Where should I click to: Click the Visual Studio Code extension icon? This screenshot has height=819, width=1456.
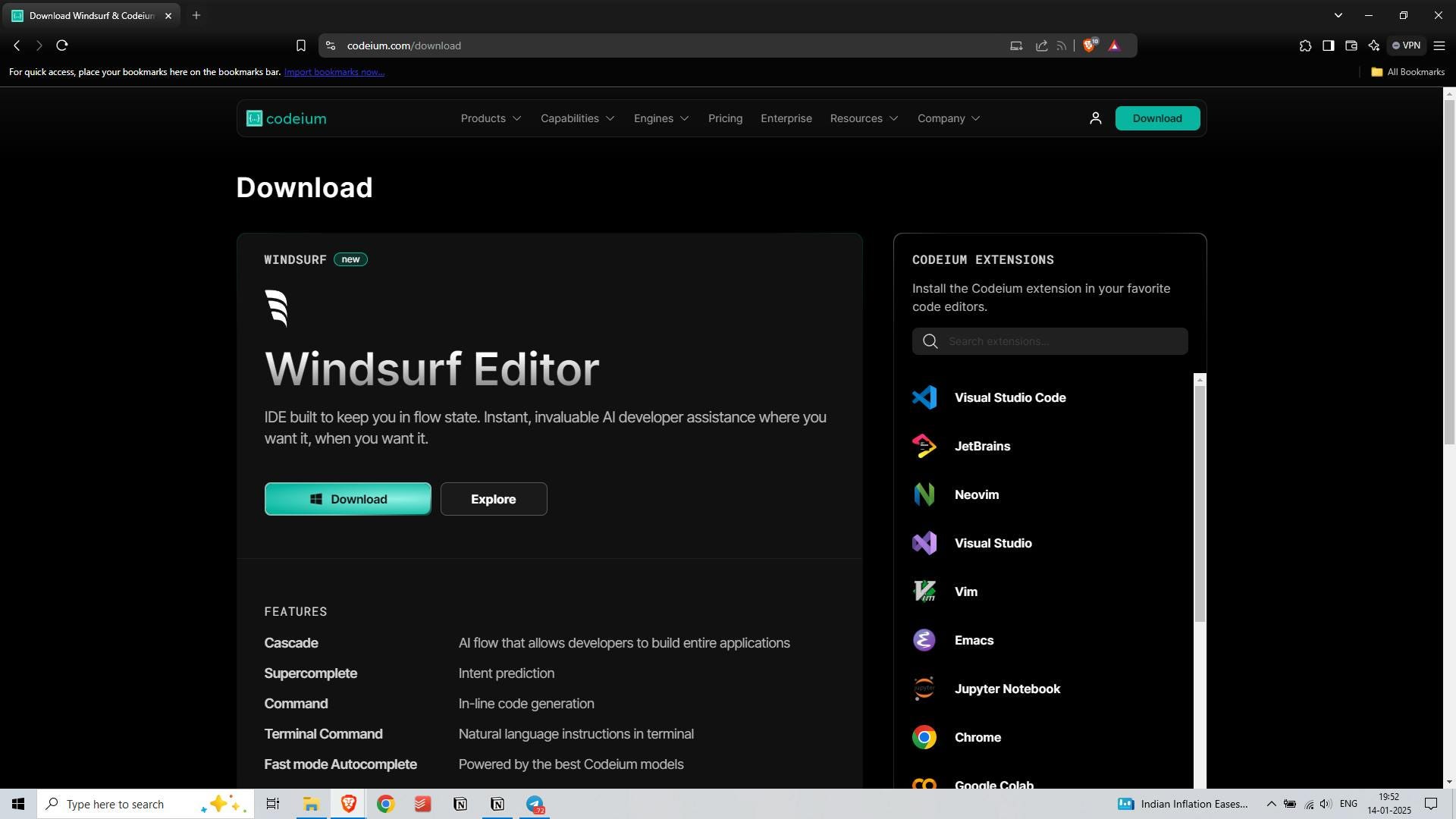click(x=924, y=397)
